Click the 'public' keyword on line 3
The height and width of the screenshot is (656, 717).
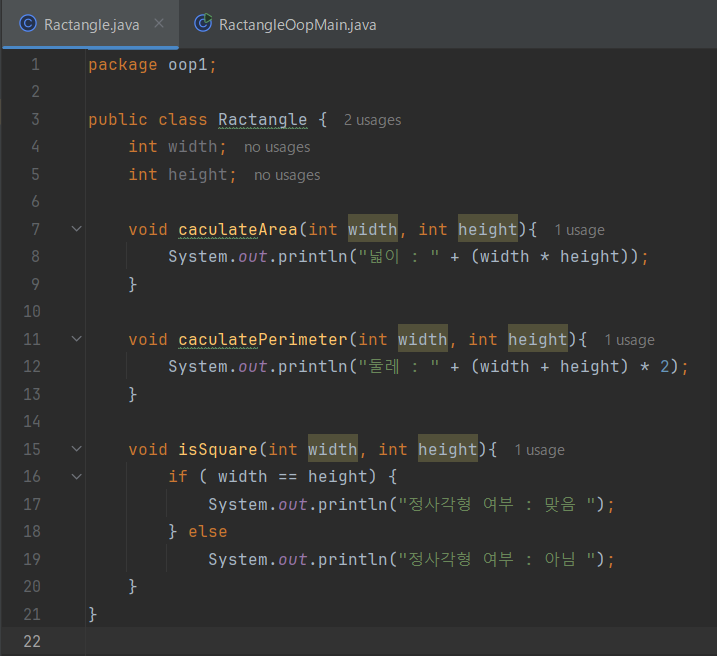118,120
